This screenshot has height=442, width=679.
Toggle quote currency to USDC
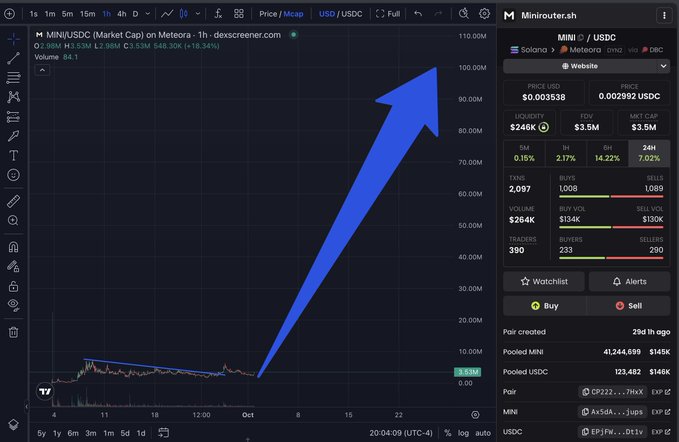pyautogui.click(x=352, y=14)
